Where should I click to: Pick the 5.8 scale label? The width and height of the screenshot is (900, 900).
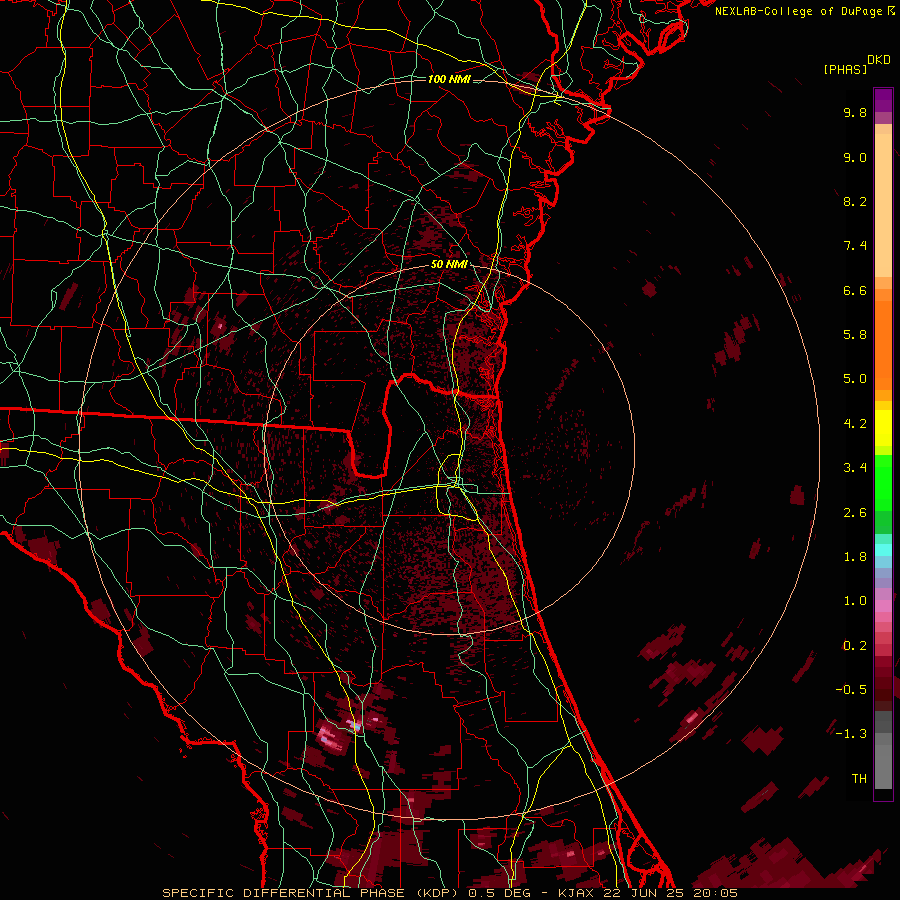(855, 335)
